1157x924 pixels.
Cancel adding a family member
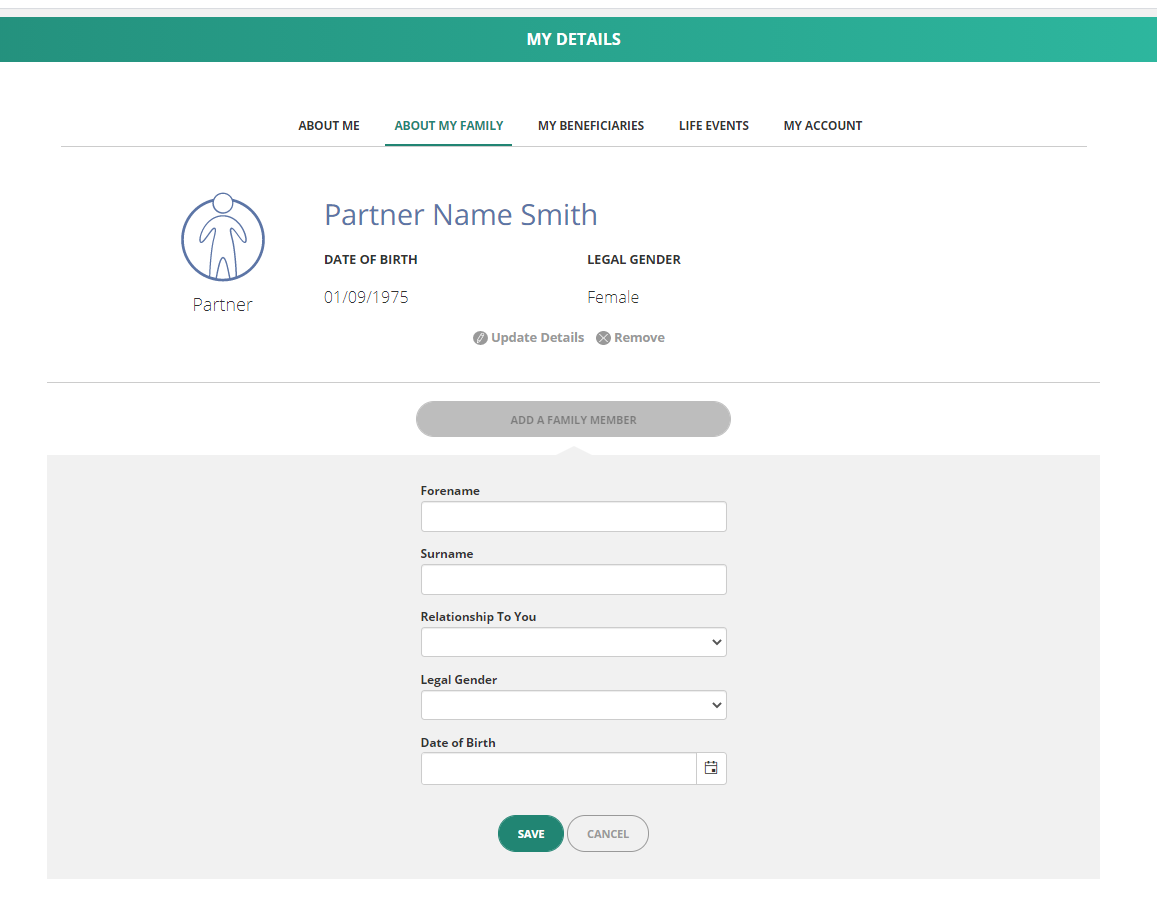[x=608, y=833]
